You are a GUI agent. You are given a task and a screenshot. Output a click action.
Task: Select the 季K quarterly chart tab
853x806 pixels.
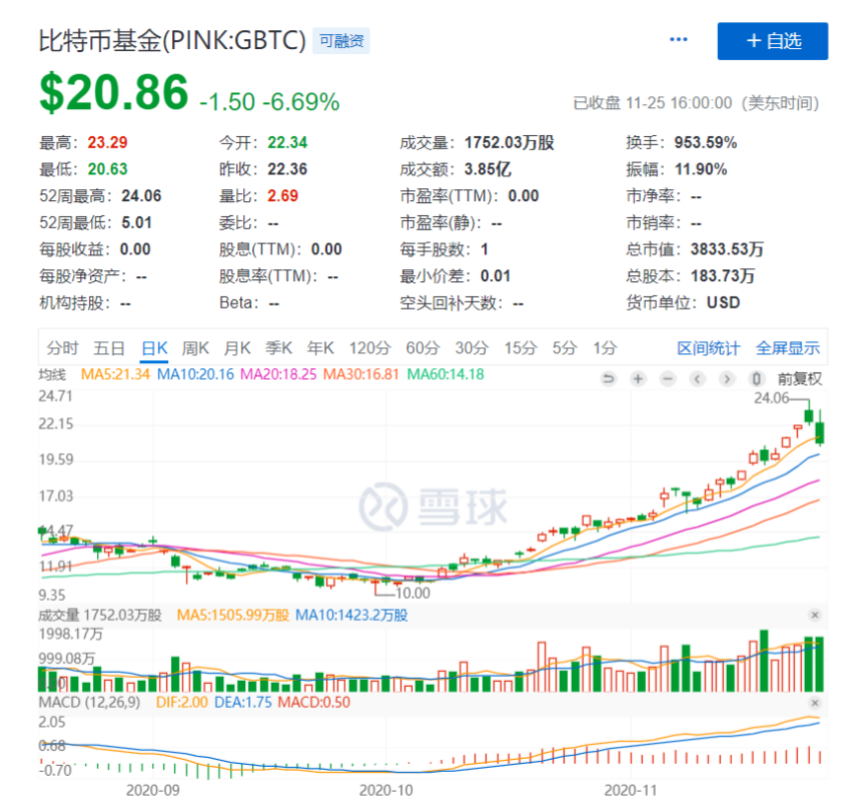click(279, 348)
